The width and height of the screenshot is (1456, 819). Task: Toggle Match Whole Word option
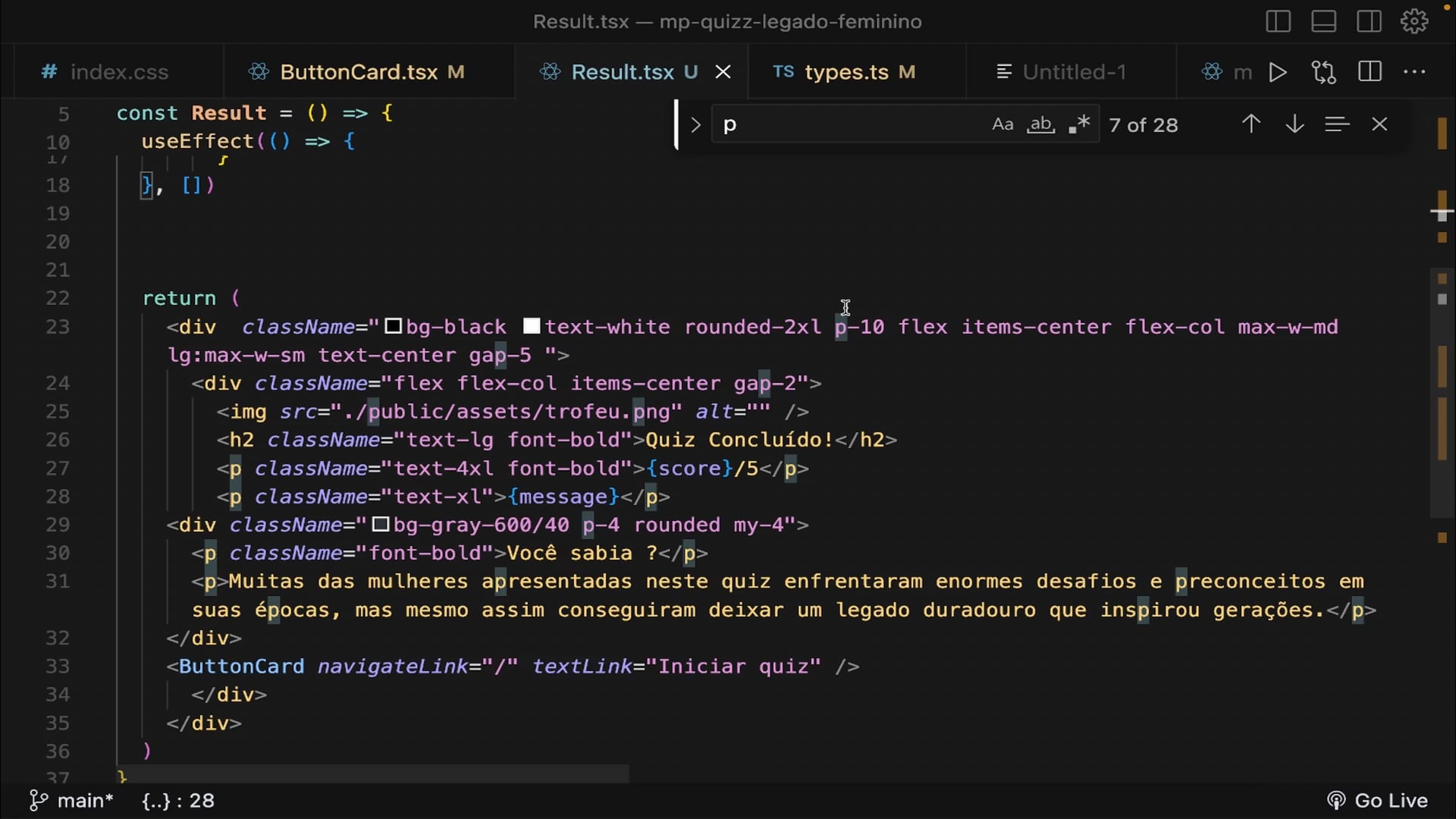coord(1040,124)
